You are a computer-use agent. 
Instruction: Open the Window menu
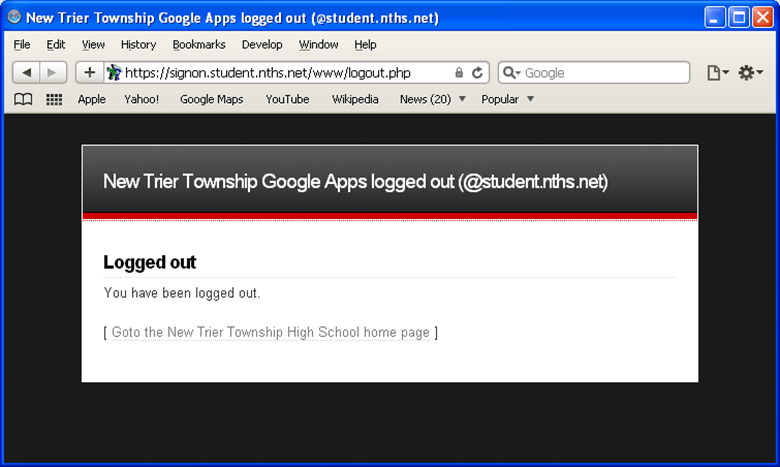318,45
